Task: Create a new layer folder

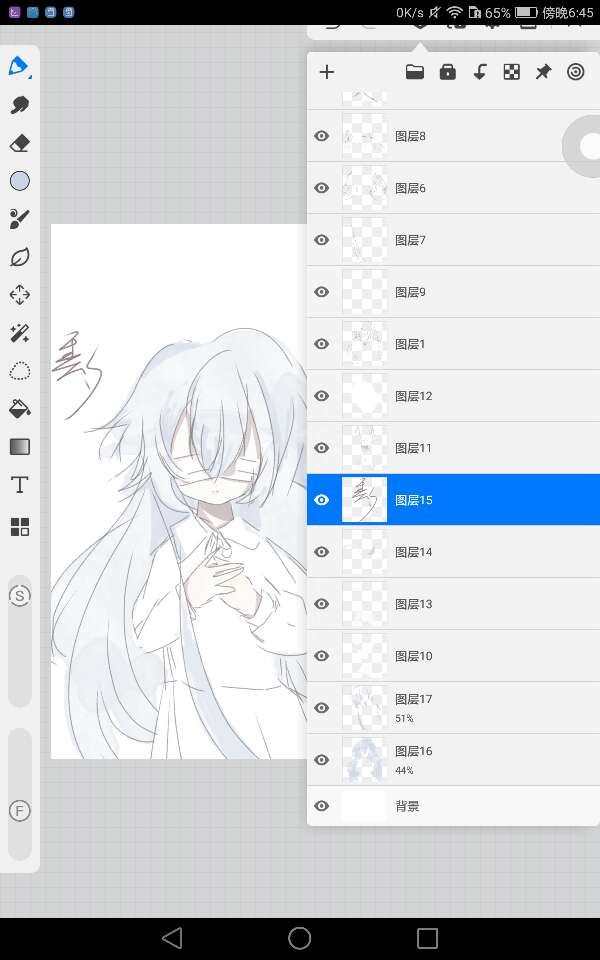Action: 415,72
